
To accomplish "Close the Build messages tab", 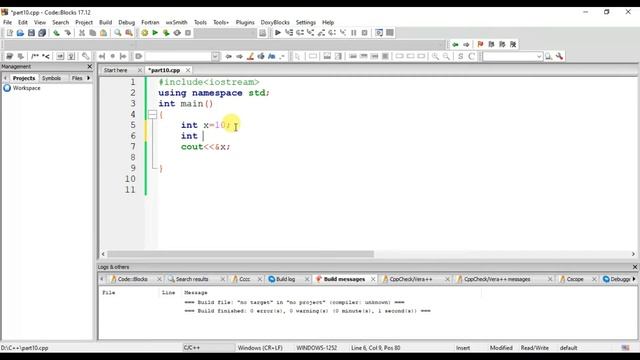I will [373, 279].
